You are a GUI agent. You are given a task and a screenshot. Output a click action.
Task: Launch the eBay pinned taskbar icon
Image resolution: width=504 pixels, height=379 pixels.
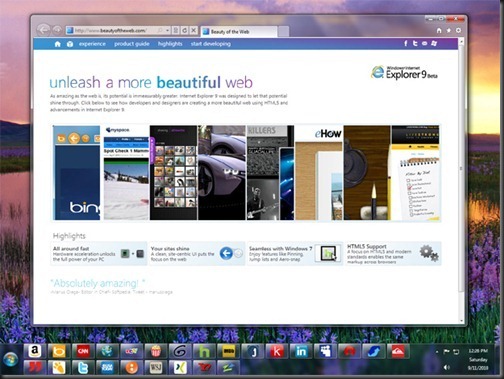131,351
